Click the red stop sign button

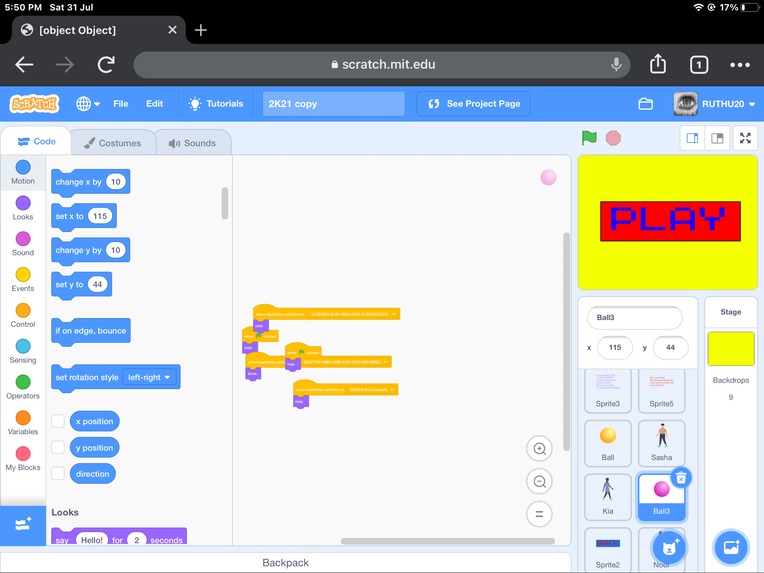(x=613, y=138)
